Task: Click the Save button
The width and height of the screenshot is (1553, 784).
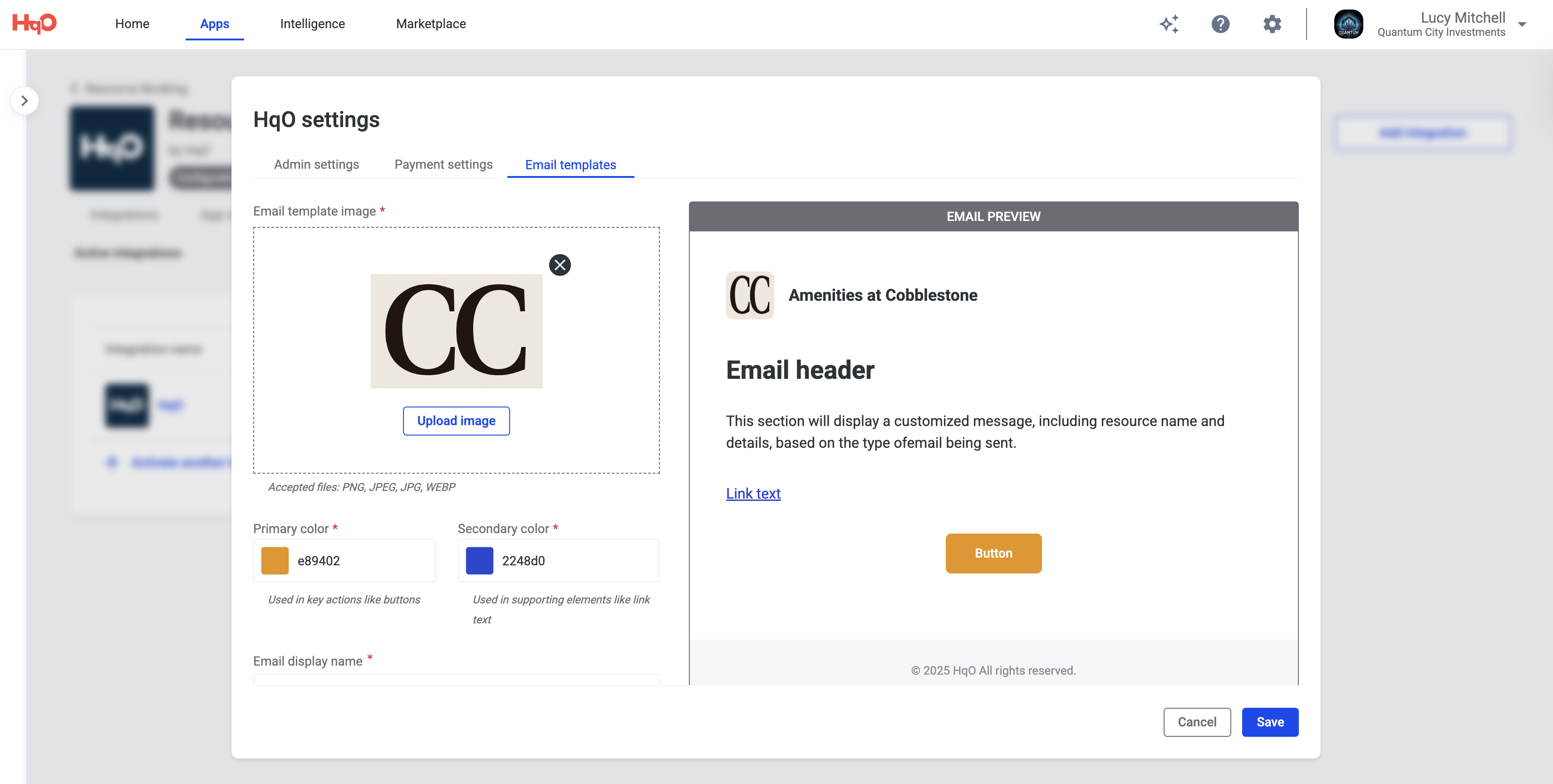Action: [1270, 722]
